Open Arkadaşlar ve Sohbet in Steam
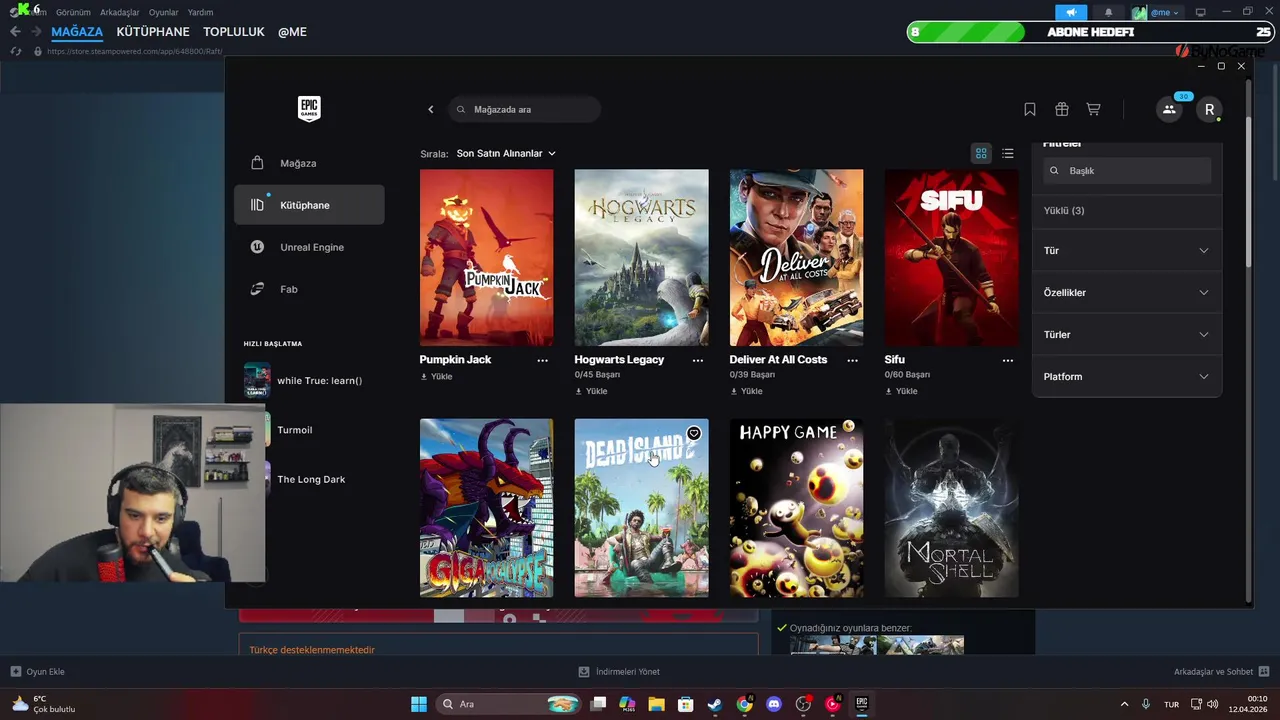Viewport: 1280px width, 720px height. [1221, 672]
